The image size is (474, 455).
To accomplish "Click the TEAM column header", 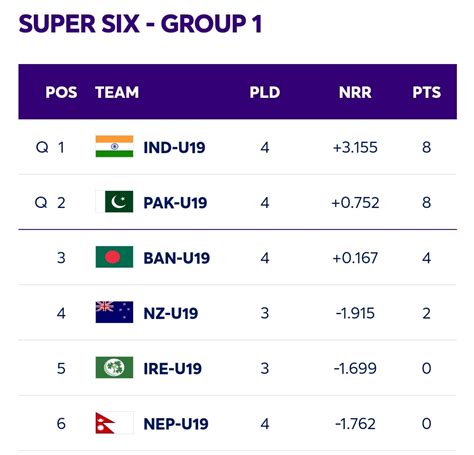I will click(117, 92).
